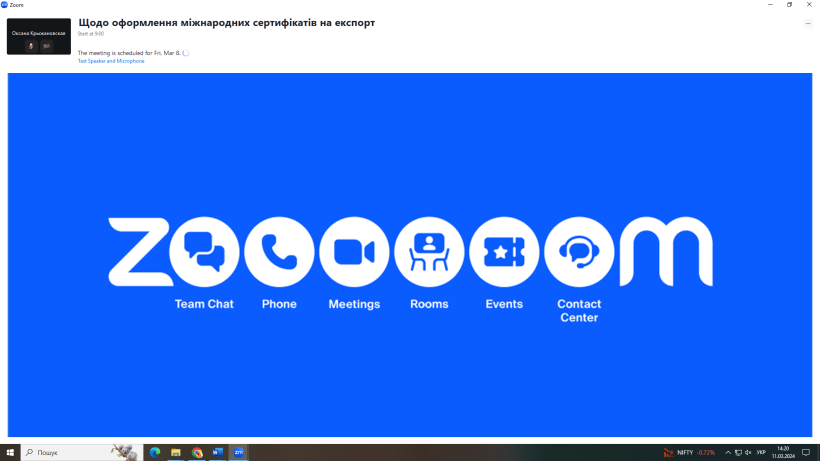Click the 'Start at 9:00' text

pyautogui.click(x=91, y=34)
